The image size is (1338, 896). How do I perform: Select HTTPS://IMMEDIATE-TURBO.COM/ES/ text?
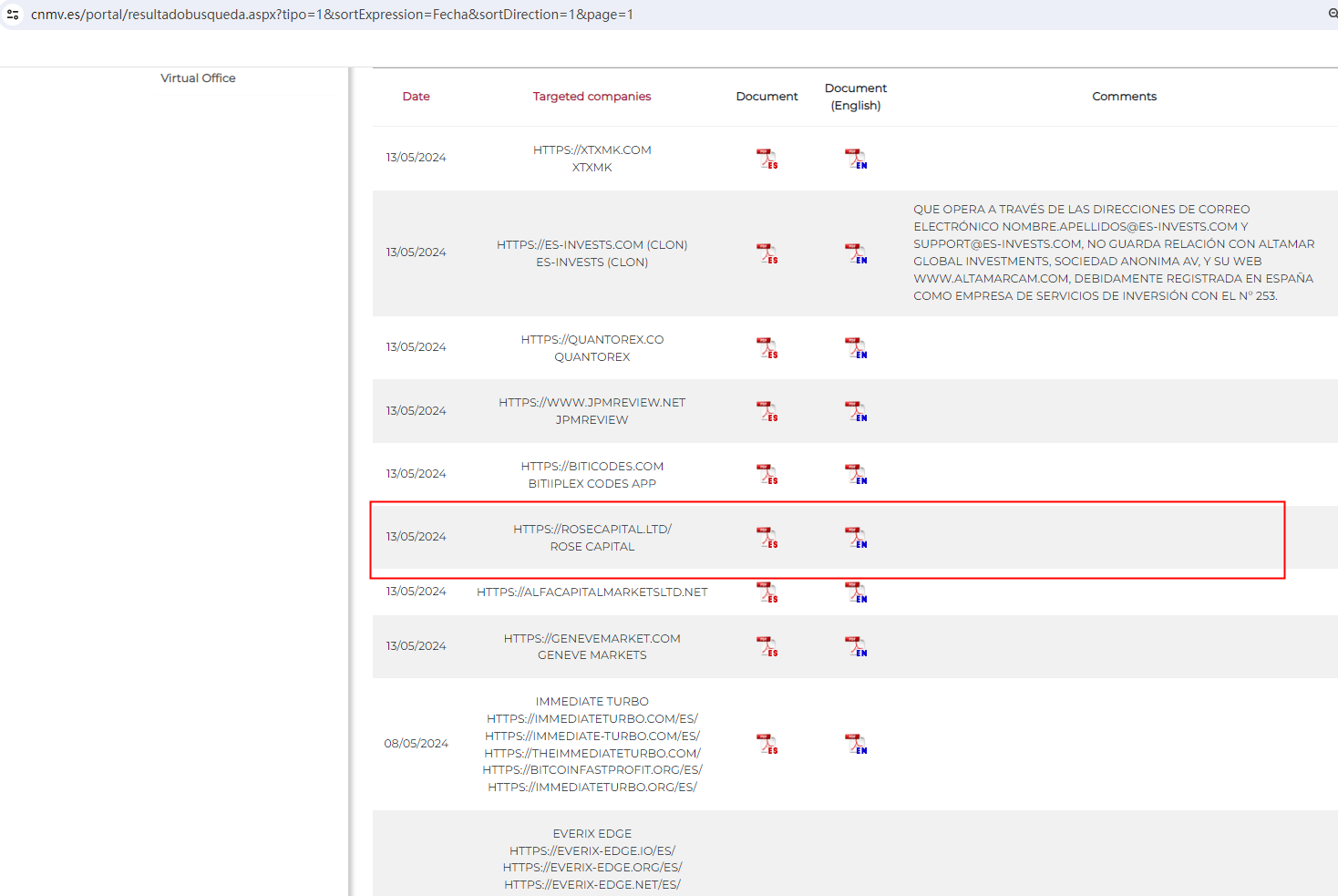coord(592,736)
